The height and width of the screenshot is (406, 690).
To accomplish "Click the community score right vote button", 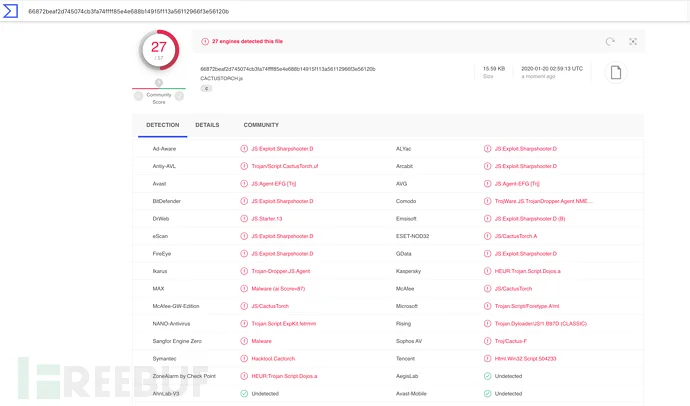I will 179,96.
